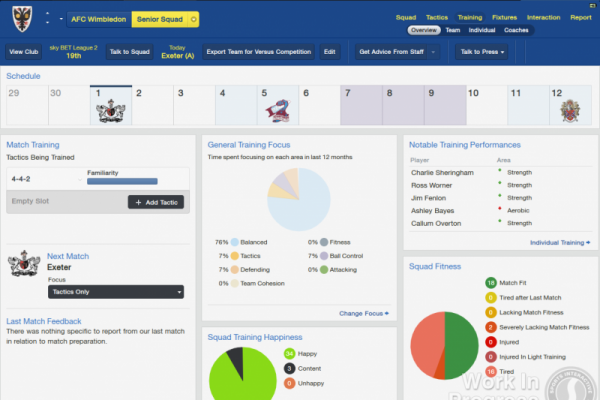Switch to the Team tab
The height and width of the screenshot is (400, 600).
pyautogui.click(x=453, y=30)
